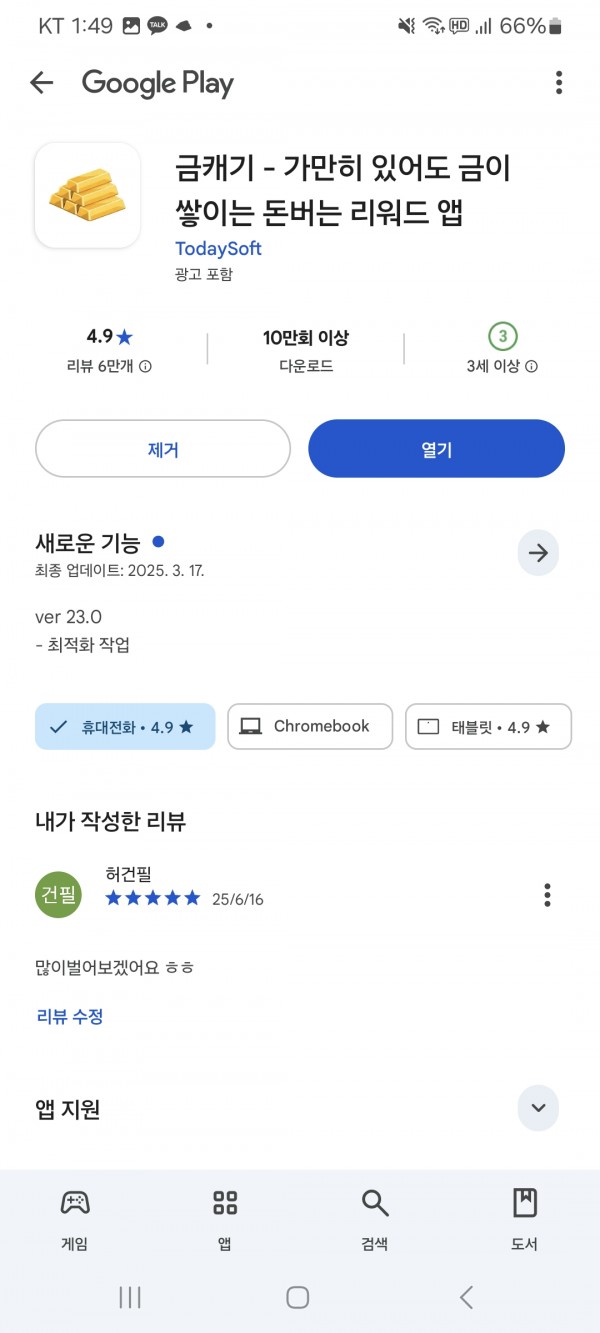The image size is (600, 1333).
Task: Tap the five-star rating on my review
Action: (x=153, y=898)
